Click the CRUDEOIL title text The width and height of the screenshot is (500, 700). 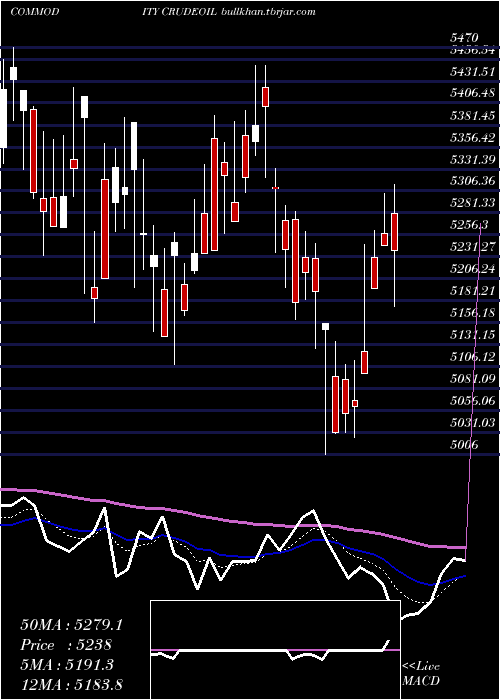click(189, 12)
